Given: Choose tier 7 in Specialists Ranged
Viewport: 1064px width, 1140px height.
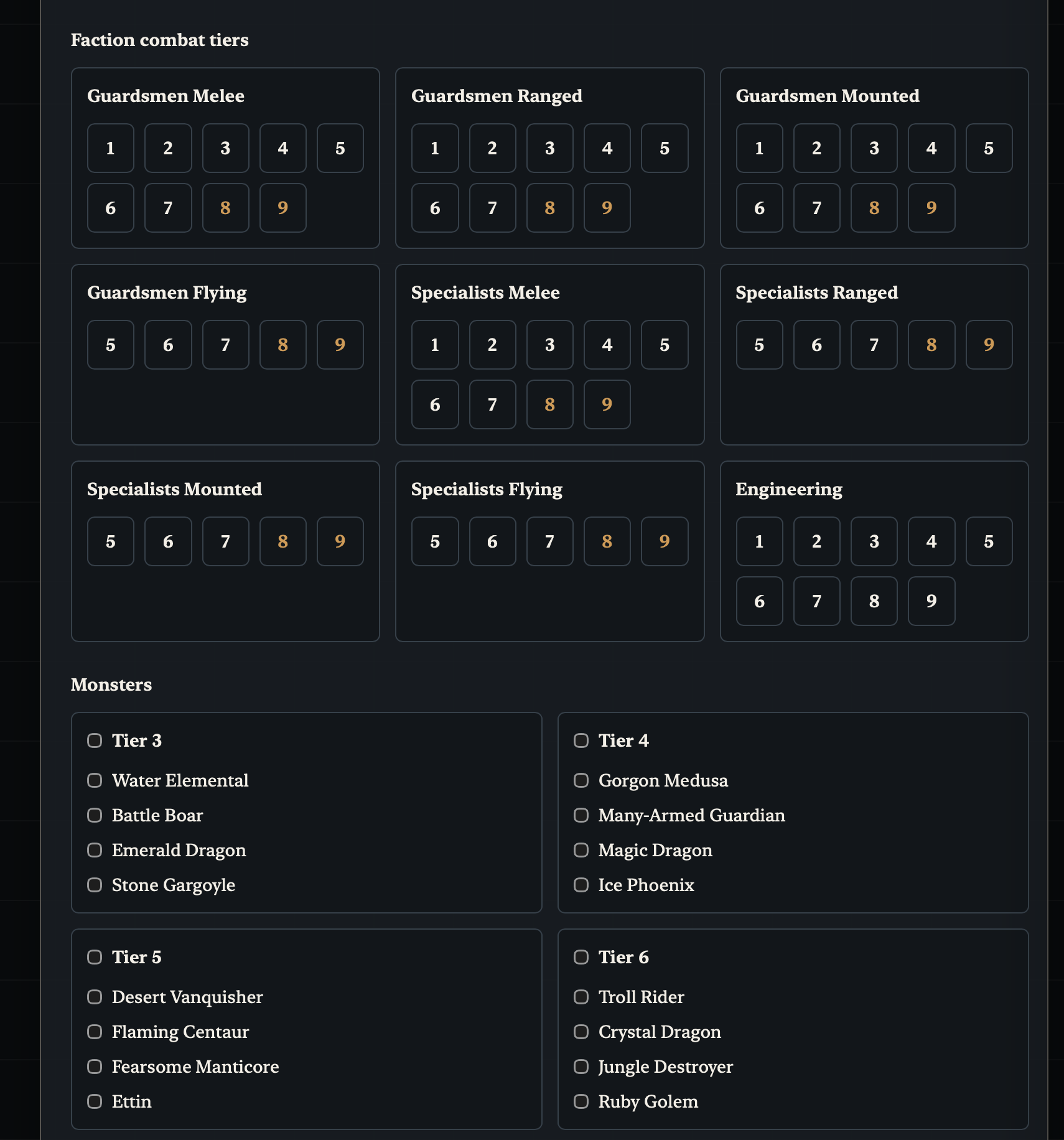Looking at the screenshot, I should pos(874,345).
